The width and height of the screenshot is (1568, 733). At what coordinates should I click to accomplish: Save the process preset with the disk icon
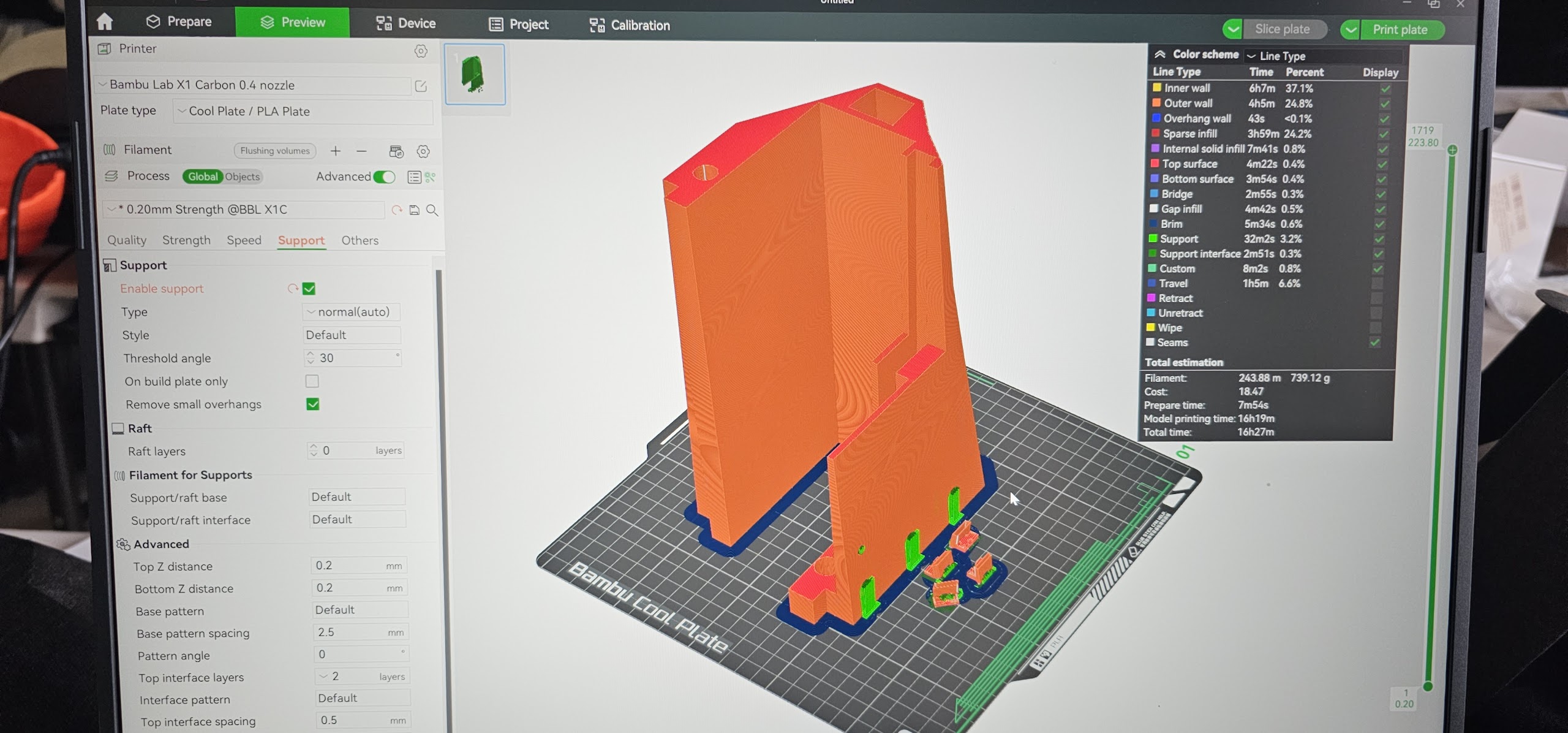[x=415, y=210]
